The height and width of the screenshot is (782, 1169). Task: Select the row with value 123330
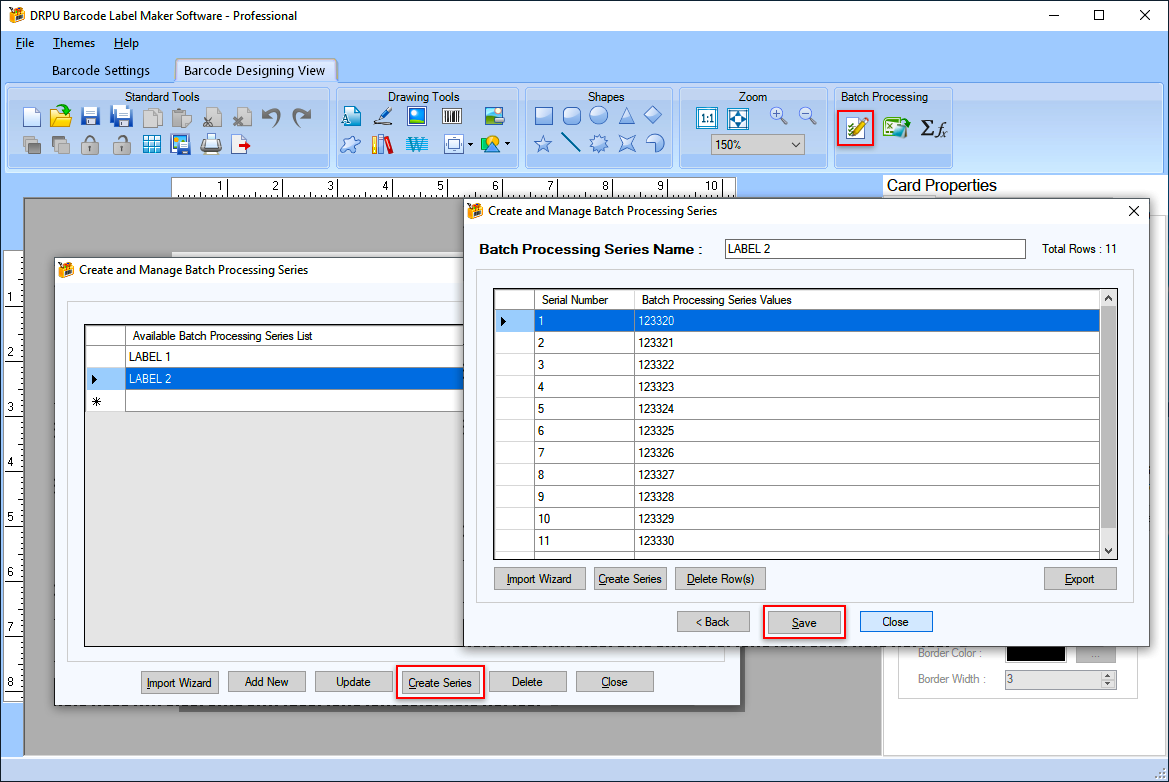click(796, 540)
